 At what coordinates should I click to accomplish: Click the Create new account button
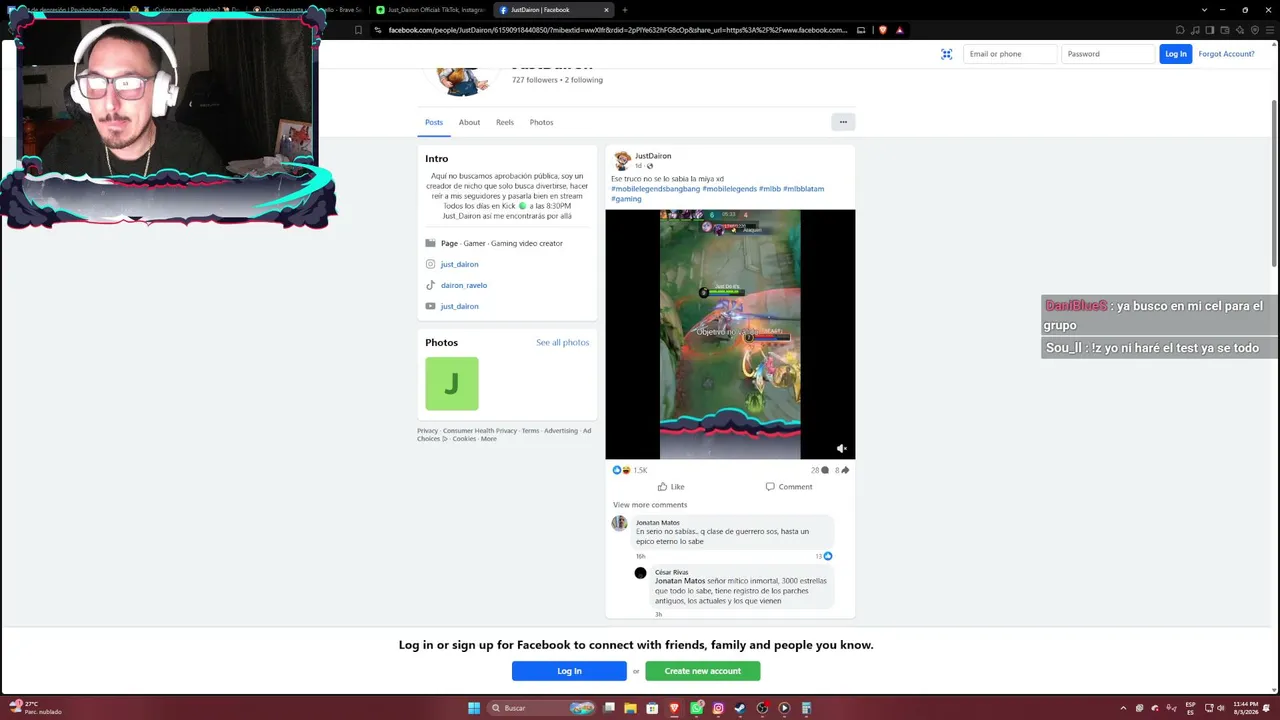(x=703, y=671)
